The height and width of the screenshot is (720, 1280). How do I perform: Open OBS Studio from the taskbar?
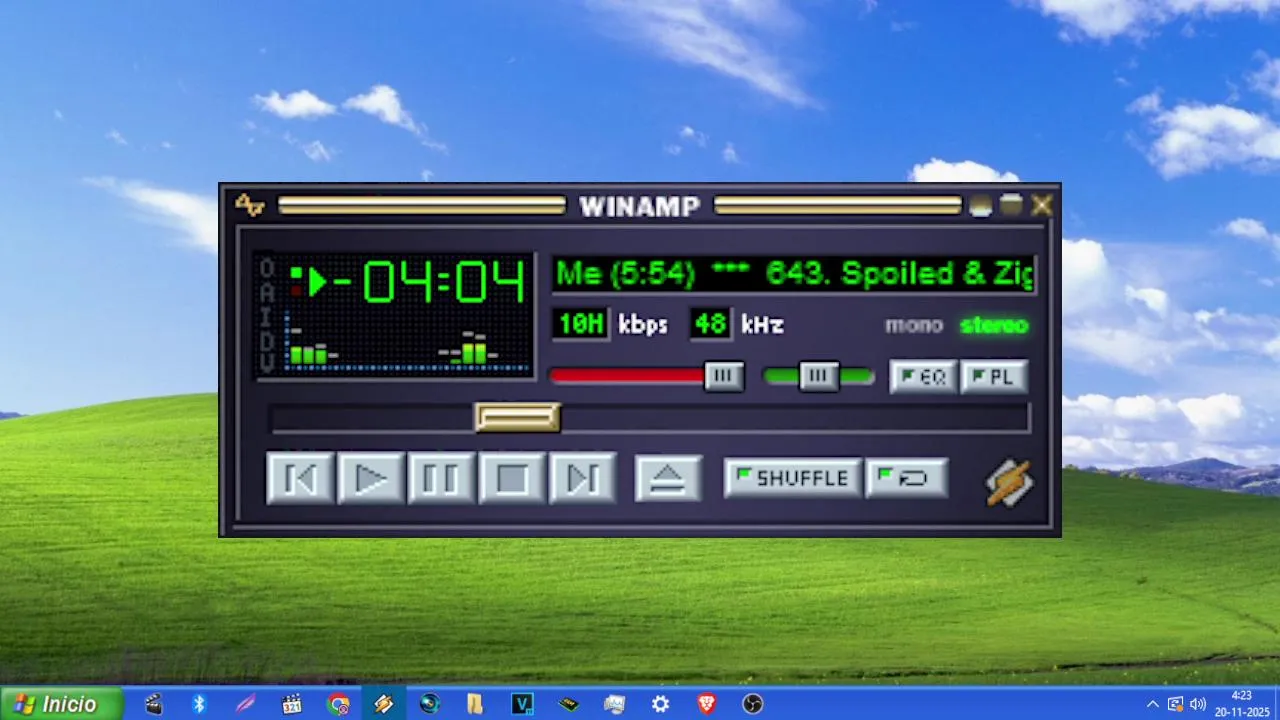[x=753, y=704]
